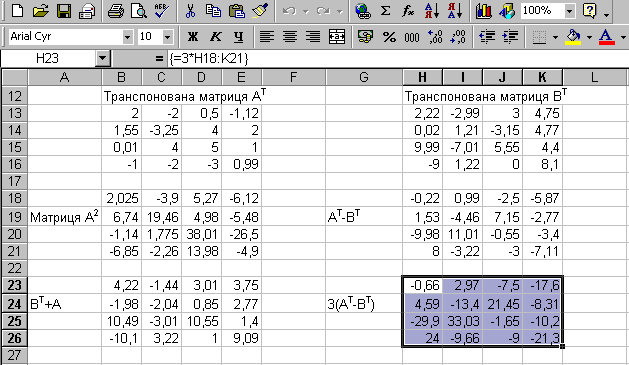
Task: Open the font color palette arrow
Action: click(x=623, y=37)
